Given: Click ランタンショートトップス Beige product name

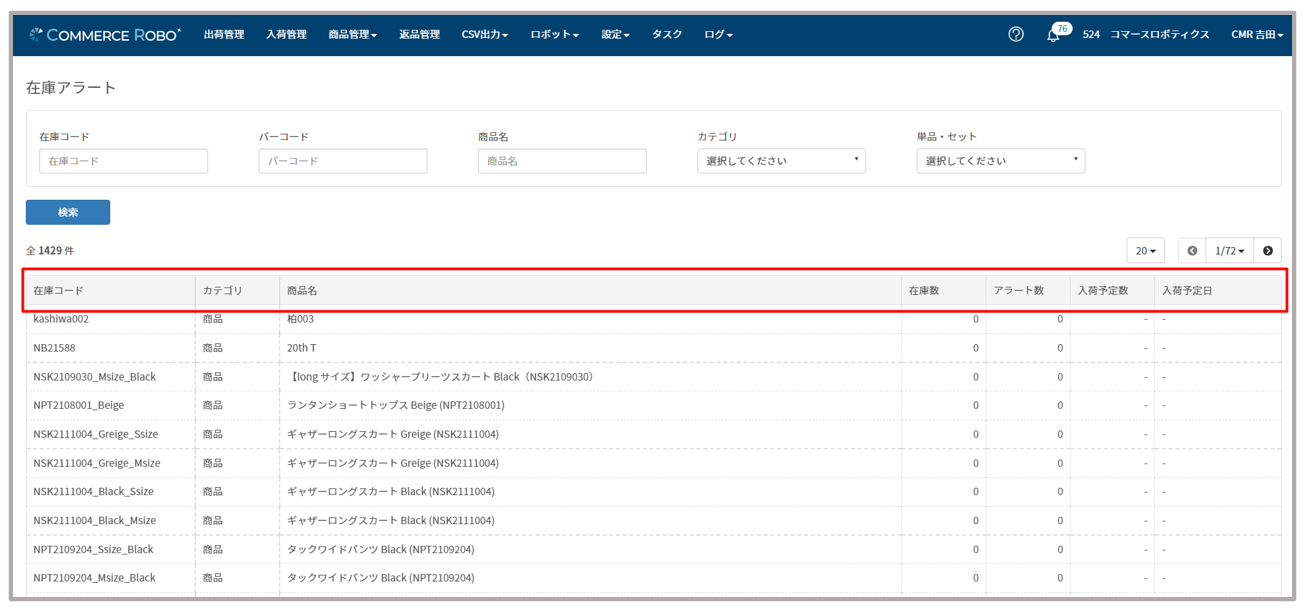Looking at the screenshot, I should tap(396, 405).
